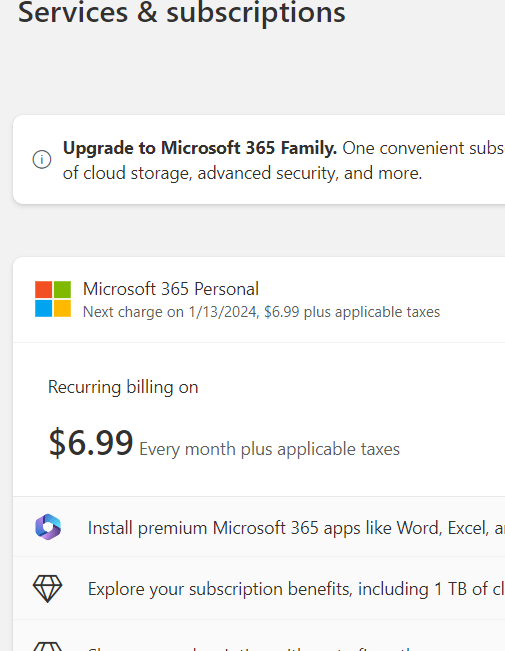Open Install premium Microsoft 365 apps row
Screen dimensions: 505x651
[259, 527]
